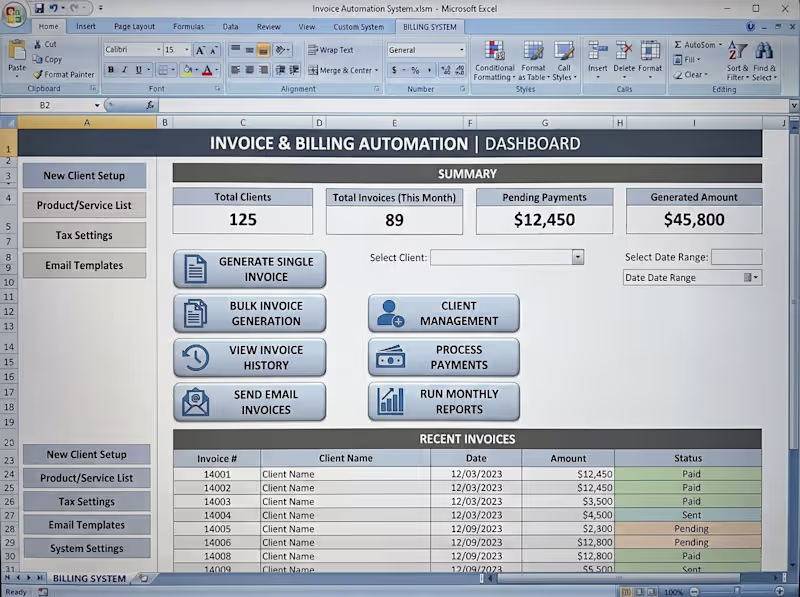The height and width of the screenshot is (597, 800).
Task: Toggle Italic formatting
Action: [x=124, y=70]
